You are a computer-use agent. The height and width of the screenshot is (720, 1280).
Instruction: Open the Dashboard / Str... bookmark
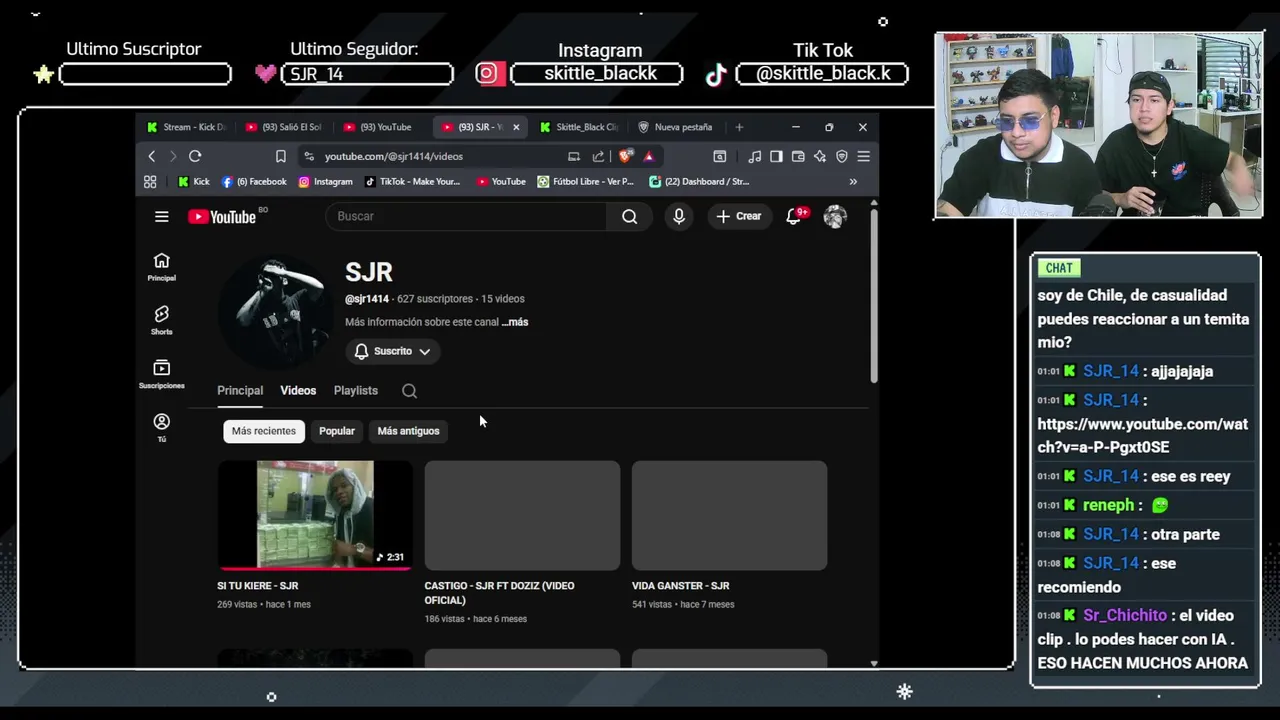pos(699,182)
